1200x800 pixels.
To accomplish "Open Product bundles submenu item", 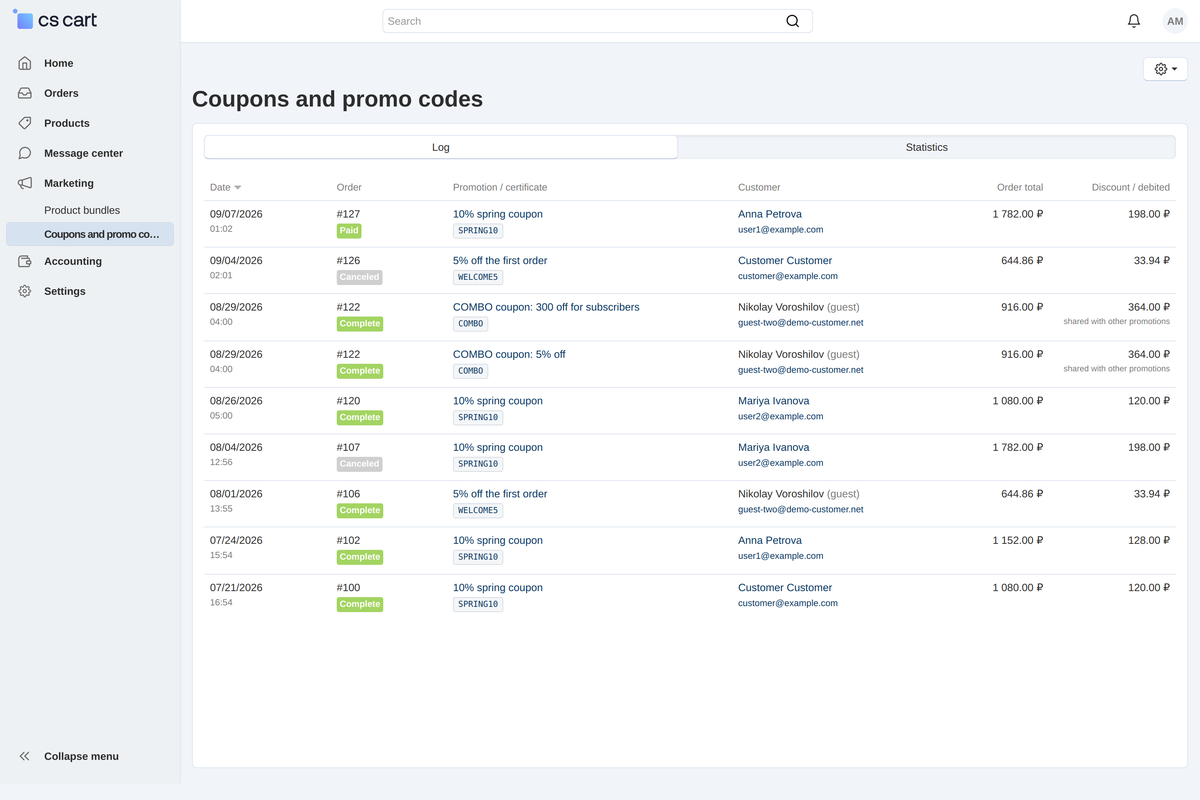I will coord(82,210).
